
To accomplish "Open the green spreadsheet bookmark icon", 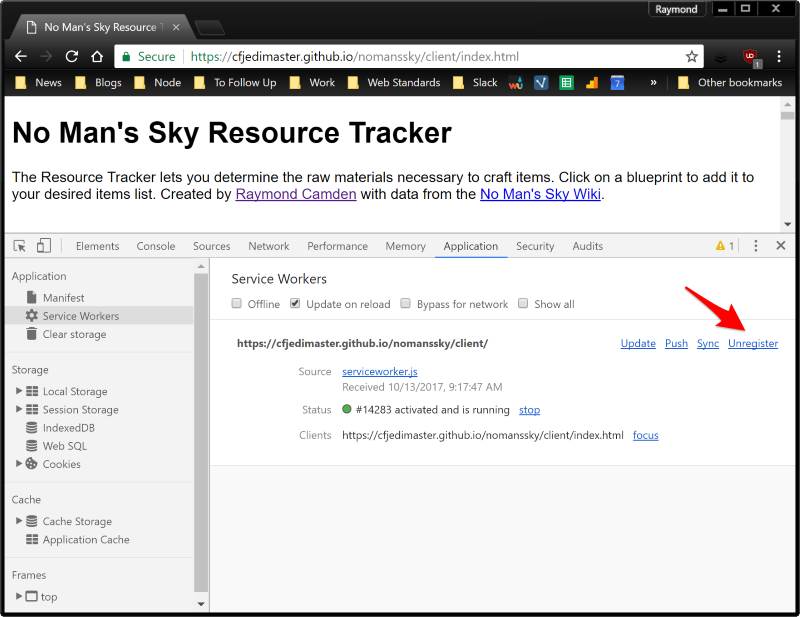I will pos(566,83).
